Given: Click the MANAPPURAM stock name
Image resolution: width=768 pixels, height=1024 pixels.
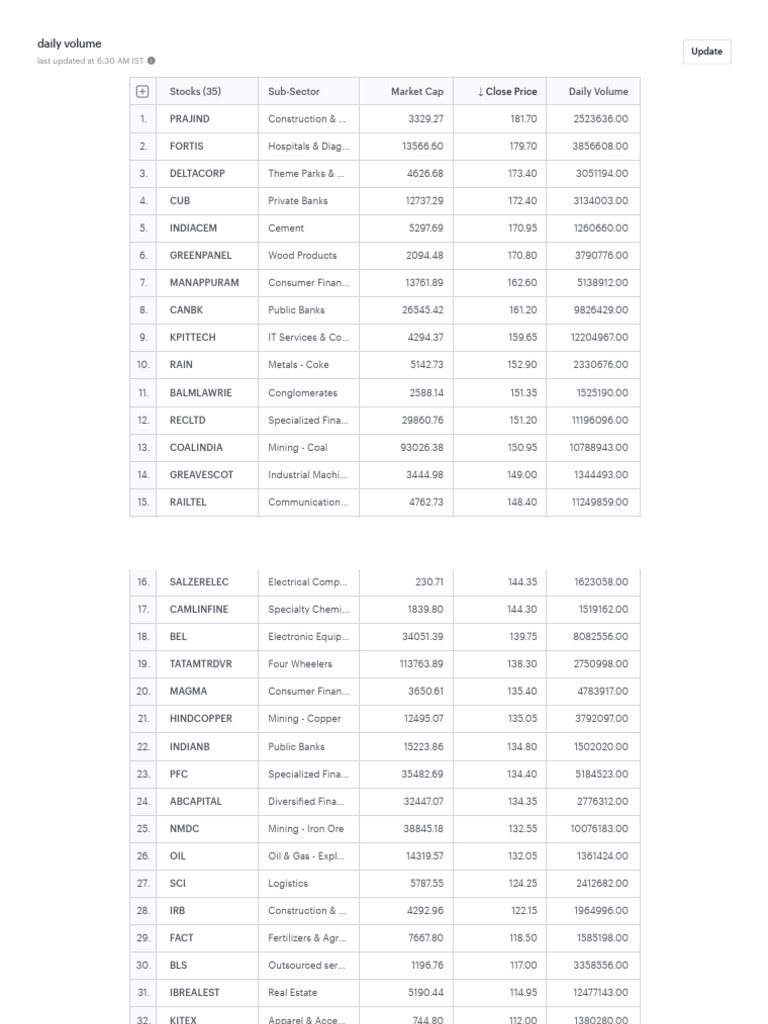Looking at the screenshot, I should (204, 283).
